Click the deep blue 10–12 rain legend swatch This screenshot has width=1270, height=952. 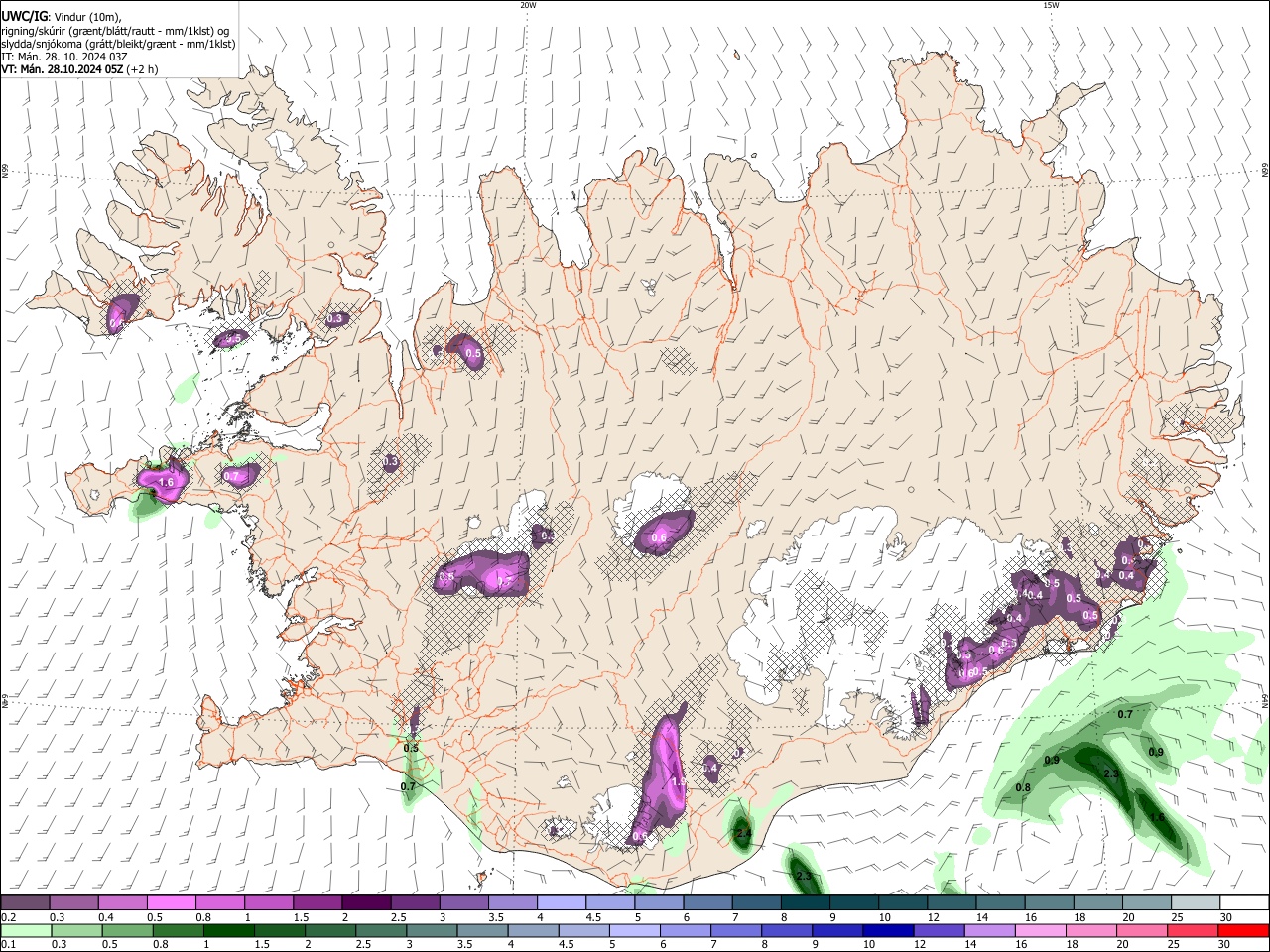click(x=886, y=930)
